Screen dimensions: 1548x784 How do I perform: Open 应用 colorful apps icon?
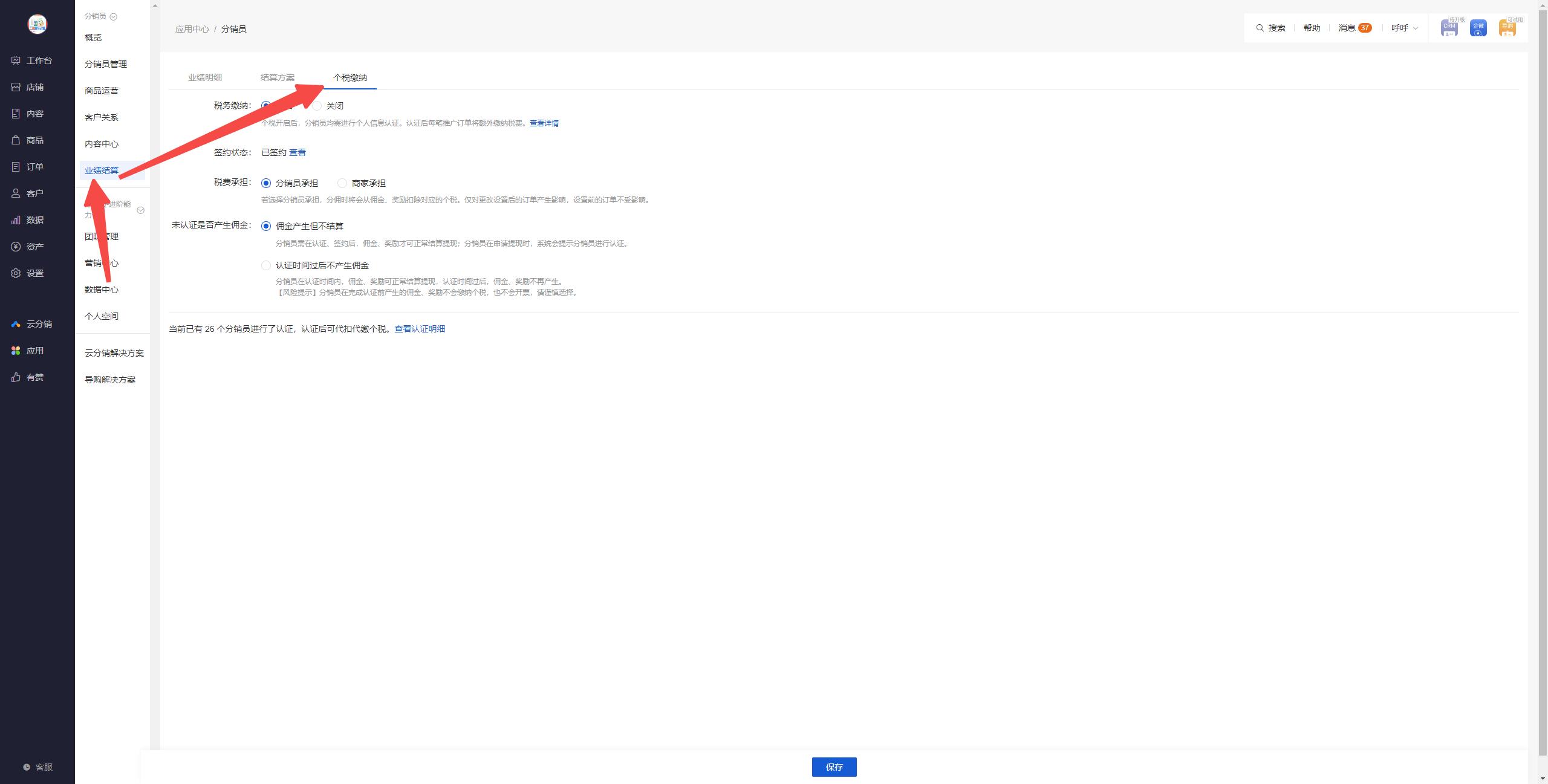[16, 351]
